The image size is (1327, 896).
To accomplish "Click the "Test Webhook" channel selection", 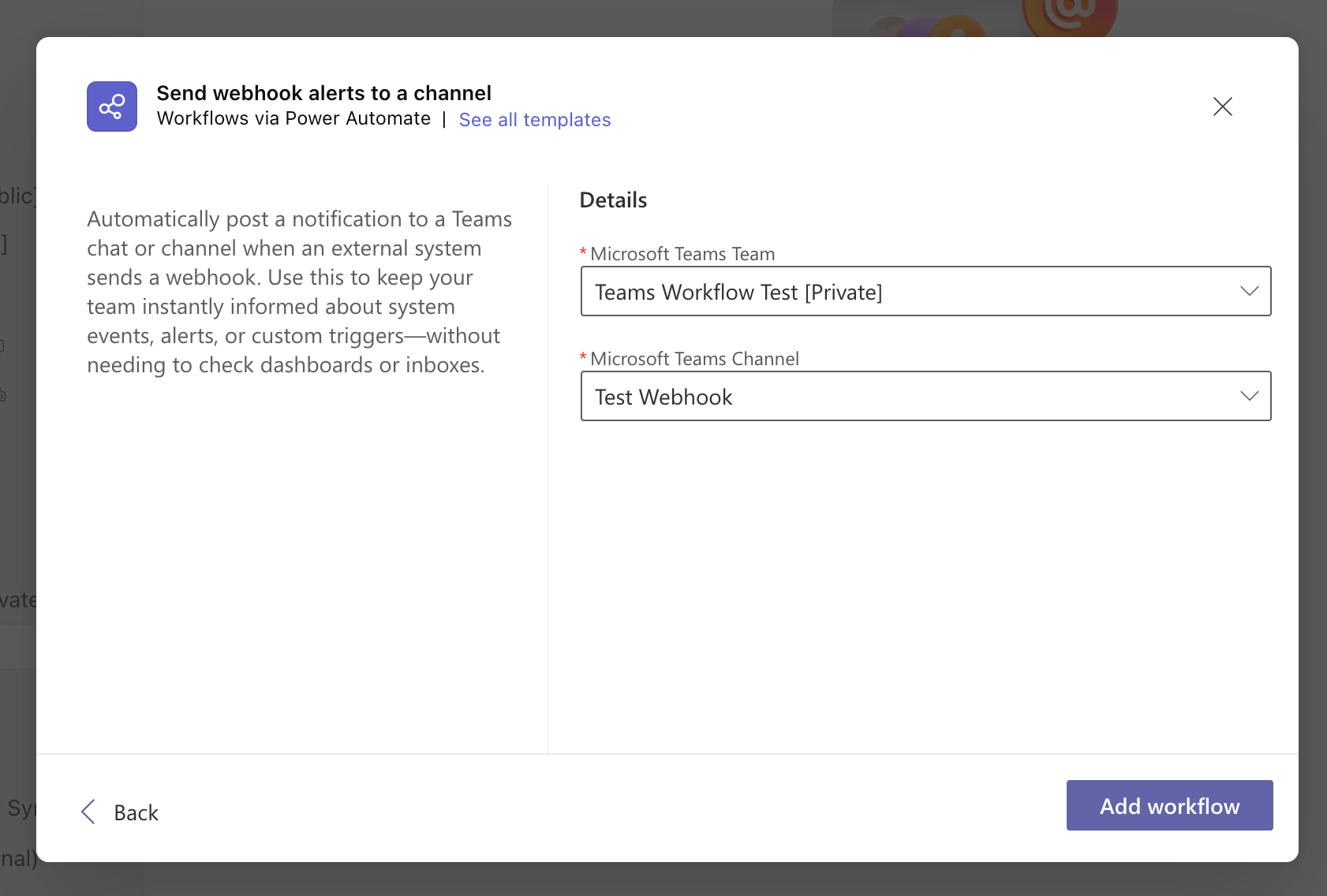I will [x=663, y=397].
